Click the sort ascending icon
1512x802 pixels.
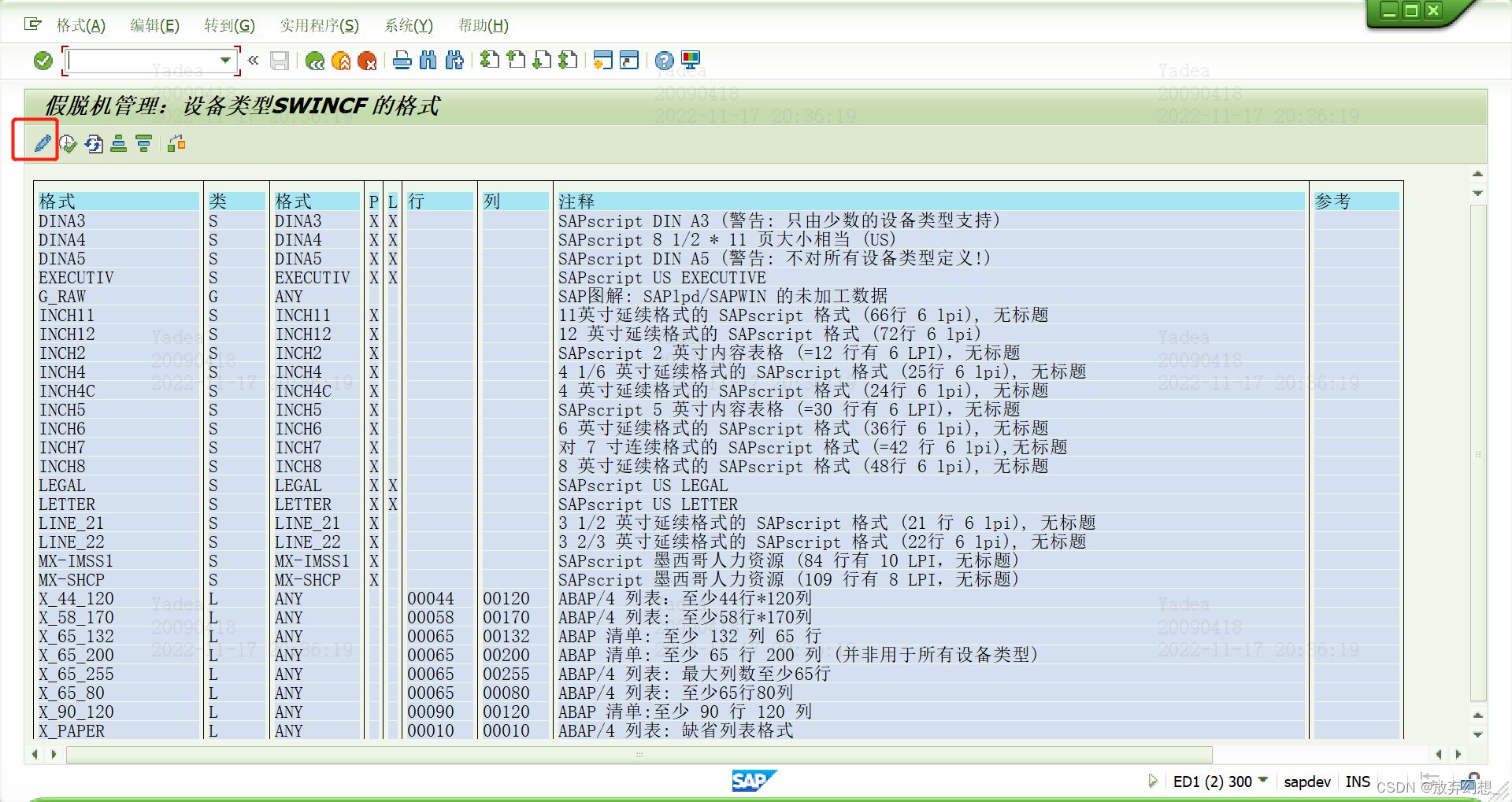119,143
